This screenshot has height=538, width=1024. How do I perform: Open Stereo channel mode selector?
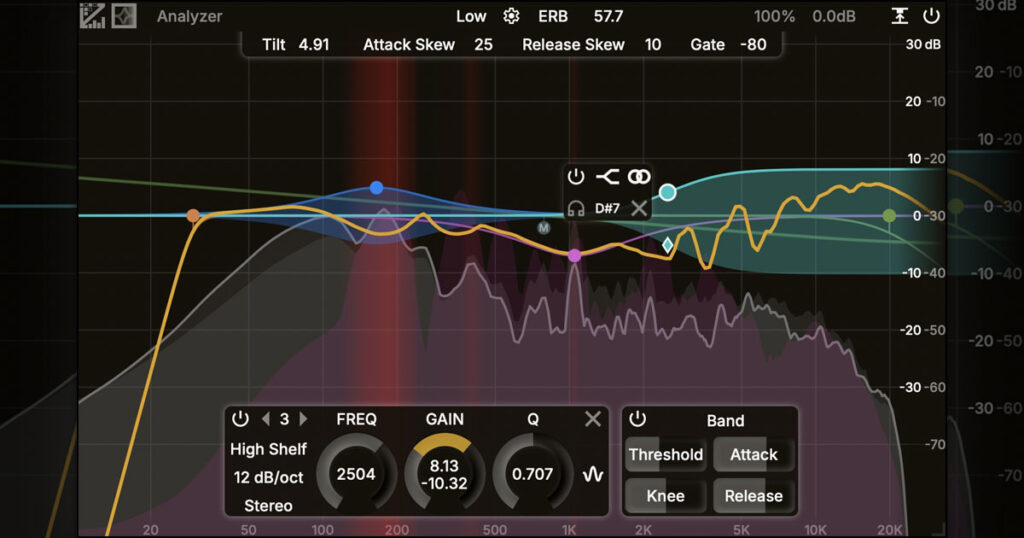tap(268, 506)
